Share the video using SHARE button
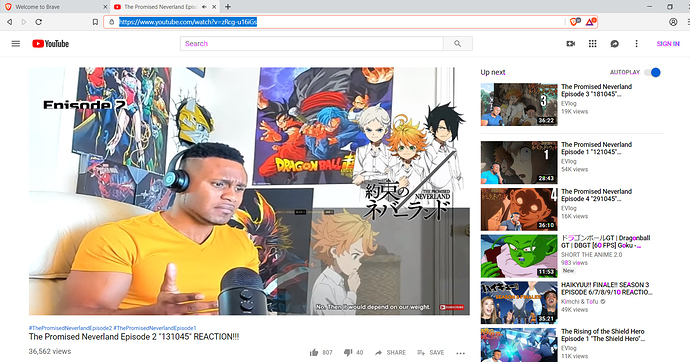The image size is (690, 362). click(390, 352)
